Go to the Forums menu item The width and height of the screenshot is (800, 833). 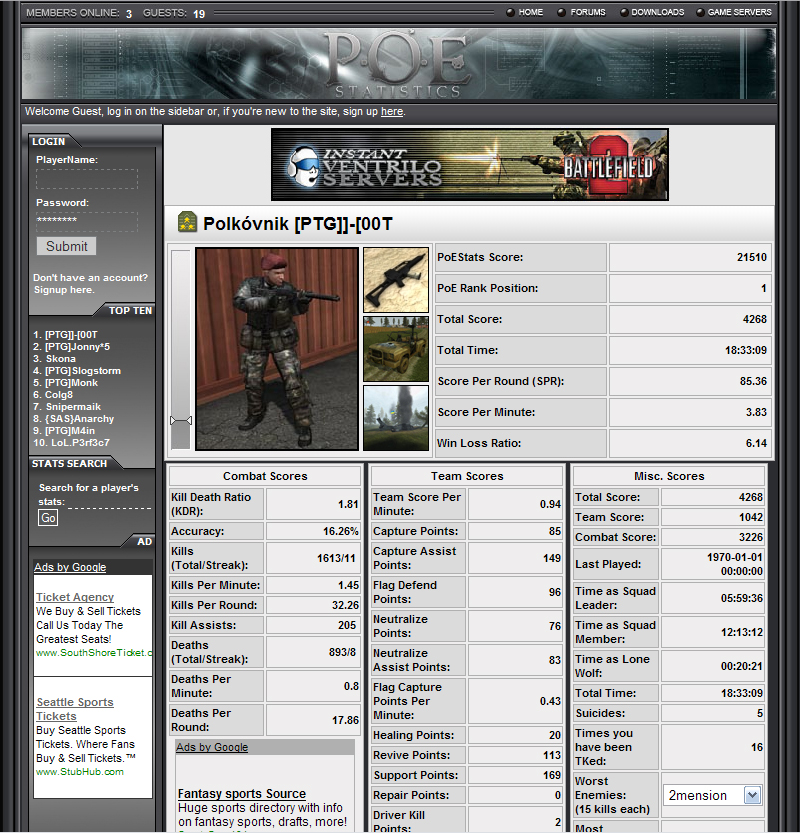pyautogui.click(x=588, y=12)
